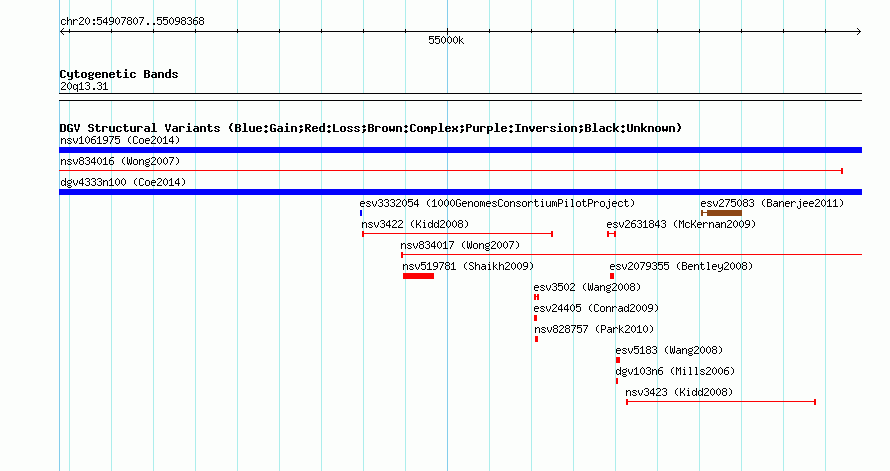The width and height of the screenshot is (890, 471).
Task: Open the nsv834017 (Wong2007) label
Action: coord(460,245)
